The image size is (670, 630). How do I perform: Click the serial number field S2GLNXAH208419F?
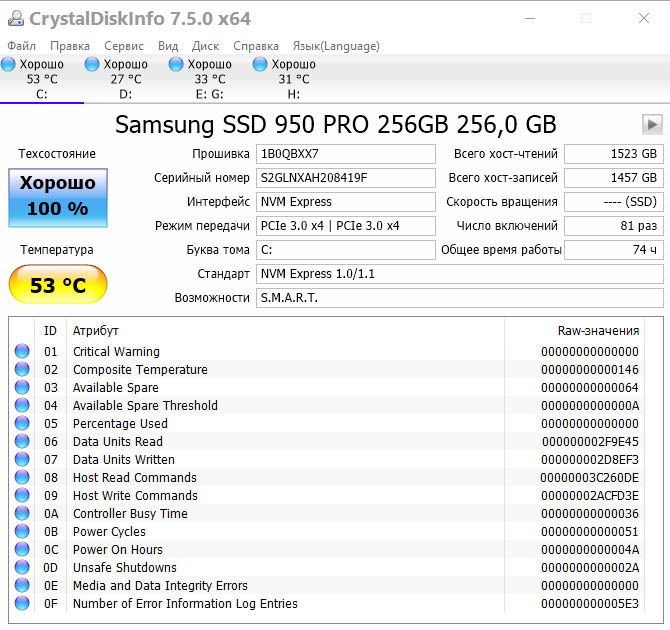346,178
